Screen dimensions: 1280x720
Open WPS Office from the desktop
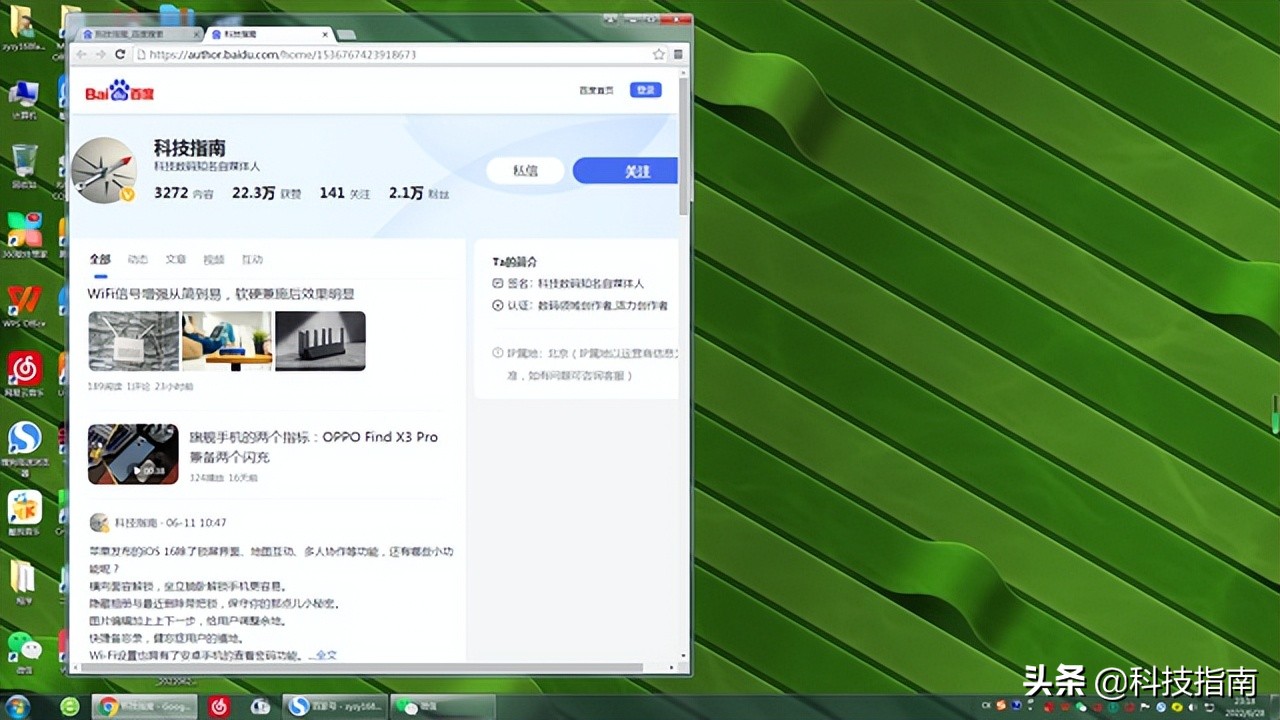coord(24,300)
